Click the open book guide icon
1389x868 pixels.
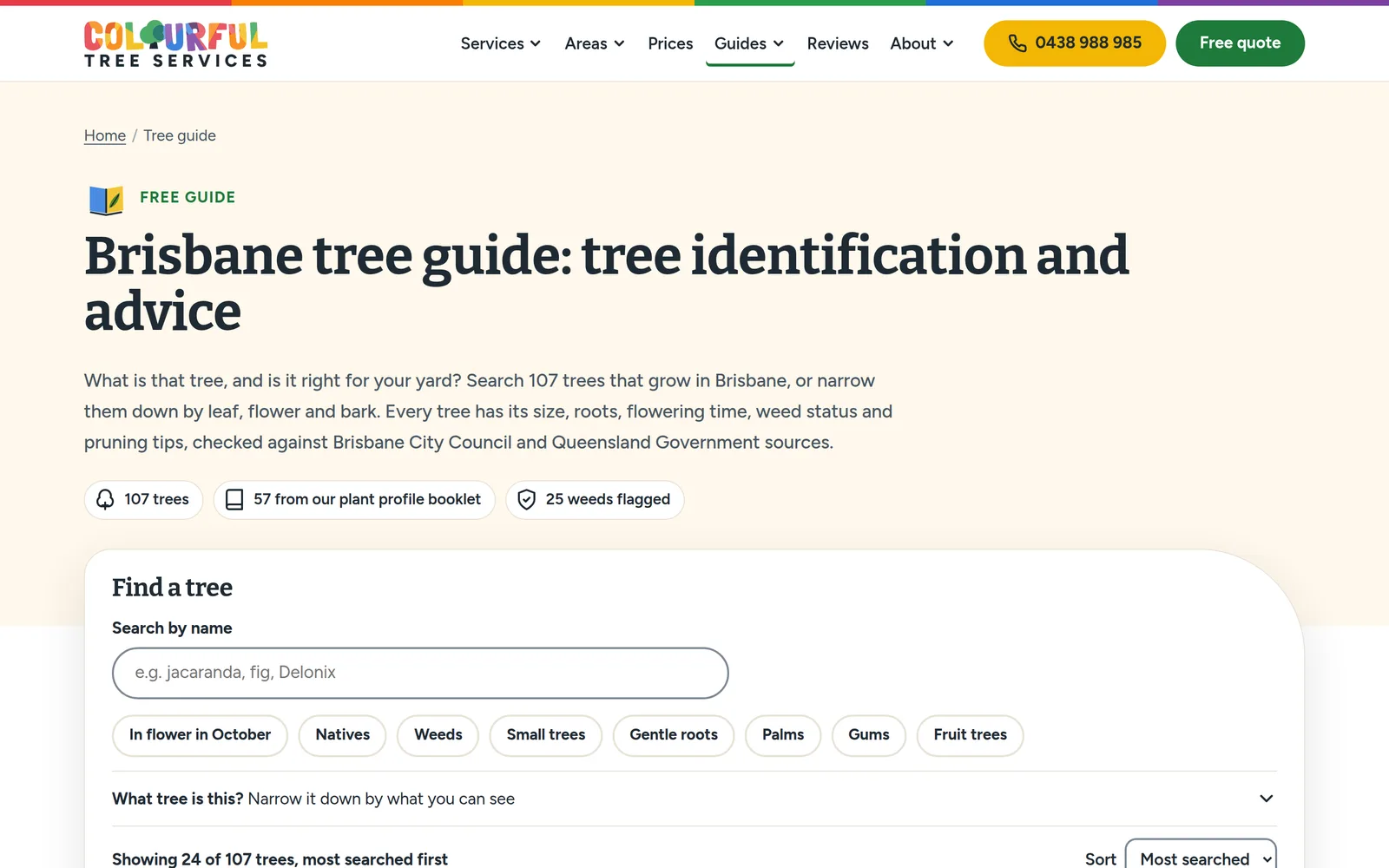tap(106, 200)
